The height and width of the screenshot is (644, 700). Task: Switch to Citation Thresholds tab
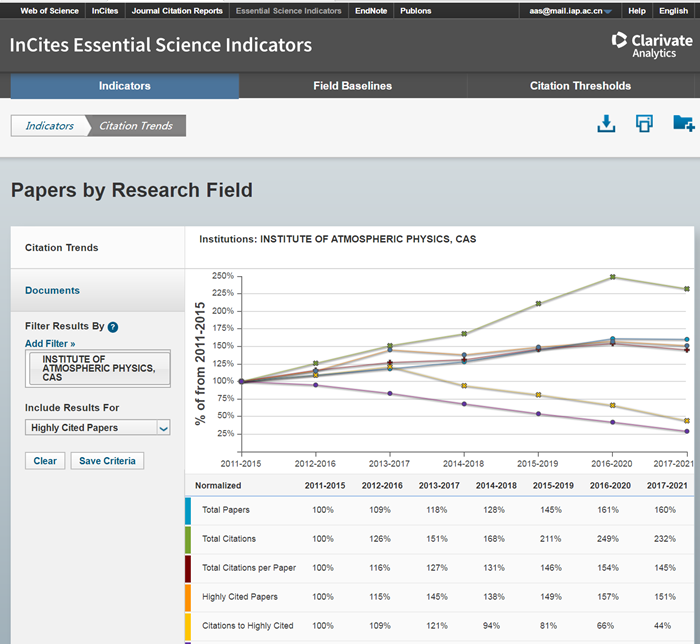(580, 86)
